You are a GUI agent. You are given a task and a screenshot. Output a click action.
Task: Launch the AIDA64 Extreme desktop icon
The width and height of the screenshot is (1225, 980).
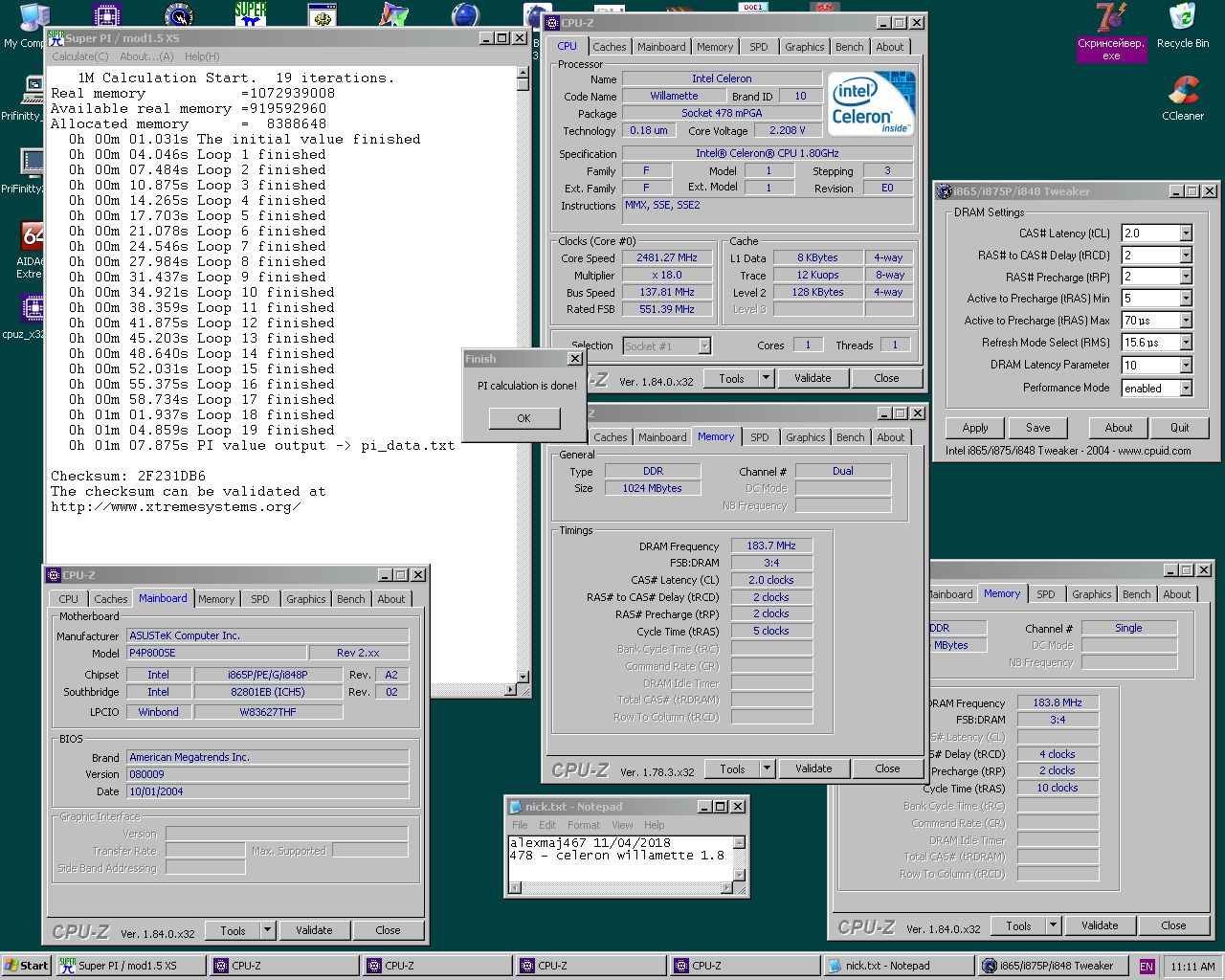click(x=33, y=235)
